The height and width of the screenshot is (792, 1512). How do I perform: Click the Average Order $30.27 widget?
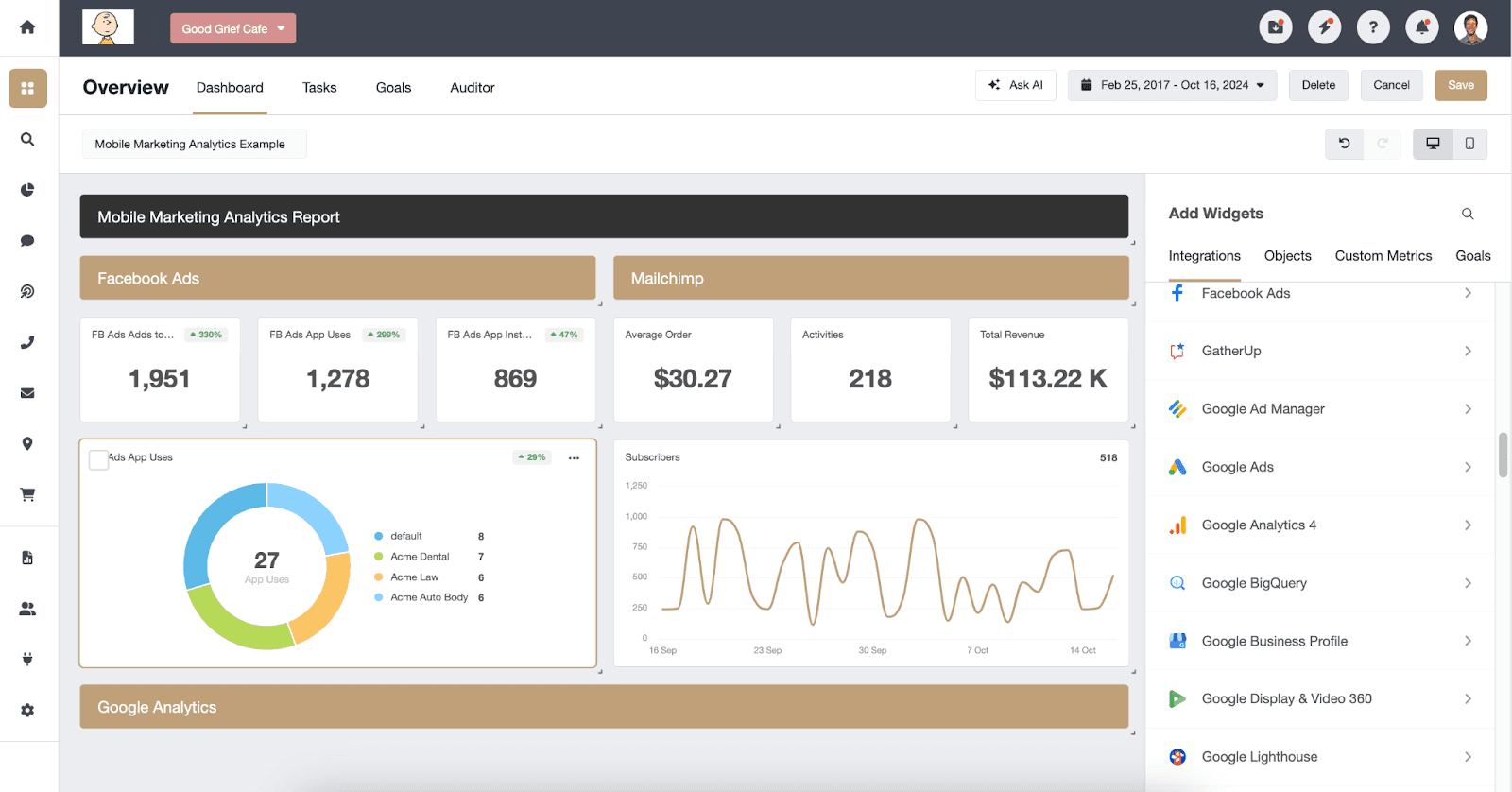(x=693, y=369)
